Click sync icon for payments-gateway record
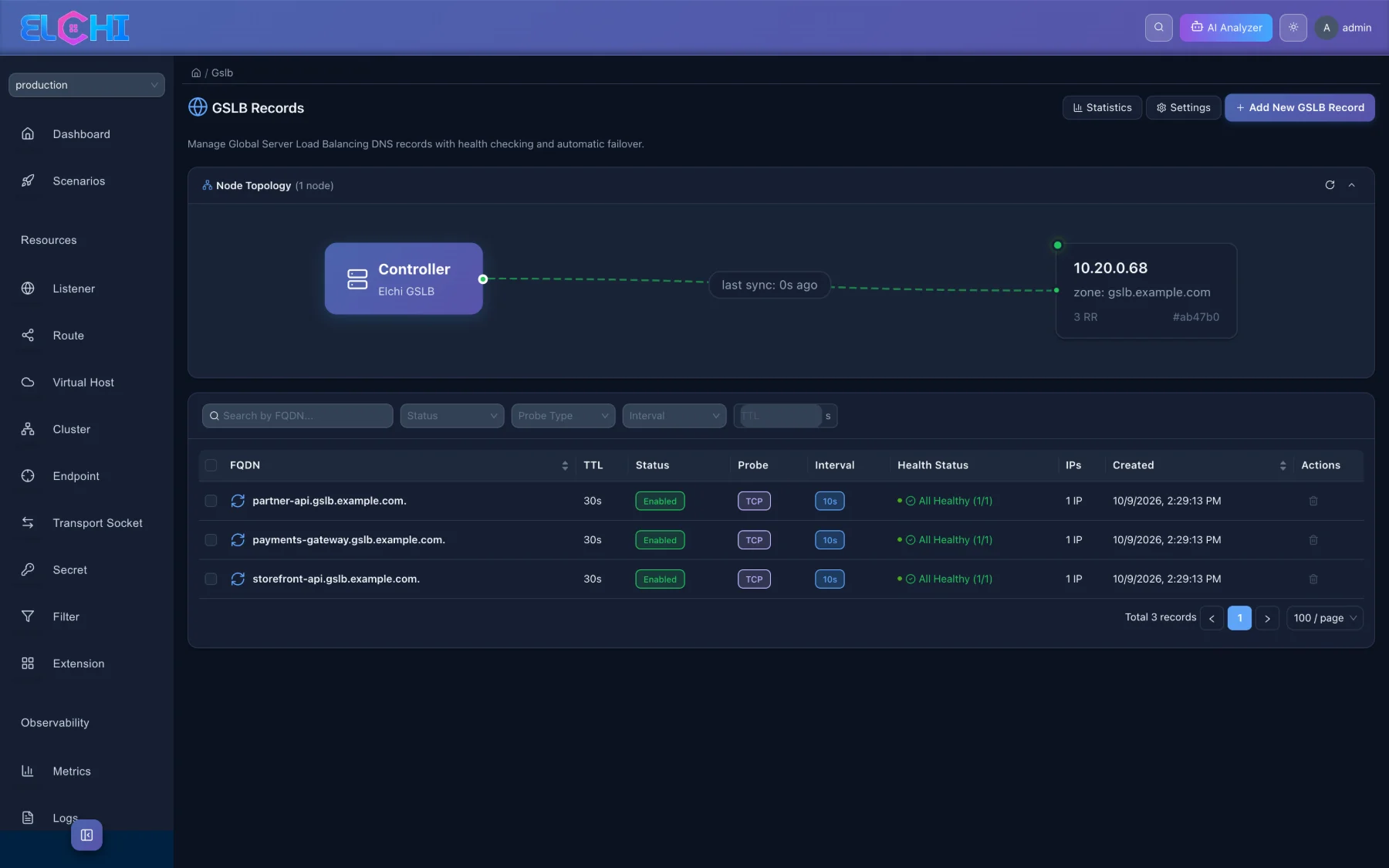1389x868 pixels. tap(238, 540)
